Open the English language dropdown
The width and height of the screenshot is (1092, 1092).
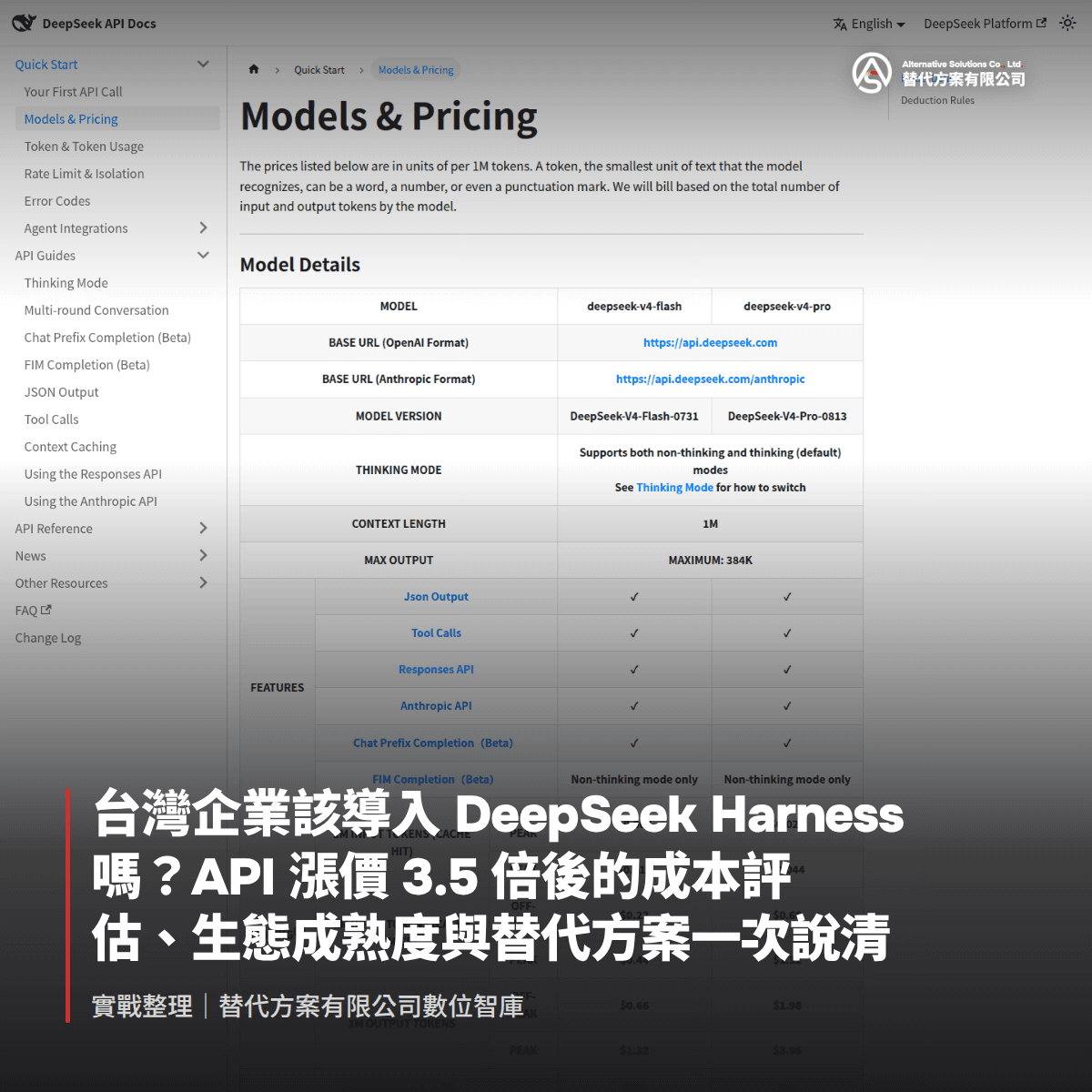(877, 24)
